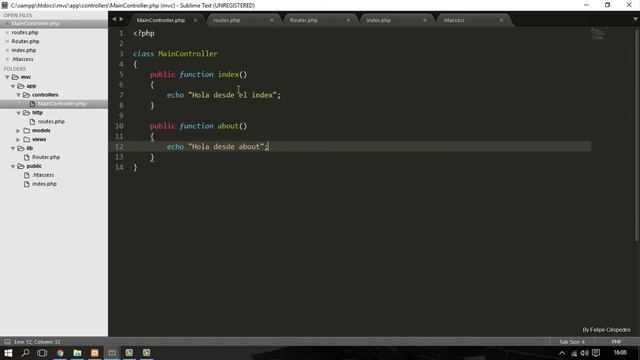Screen dimensions: 640x360
Task: Go to previous tab using left arrow
Action: click(x=114, y=19)
